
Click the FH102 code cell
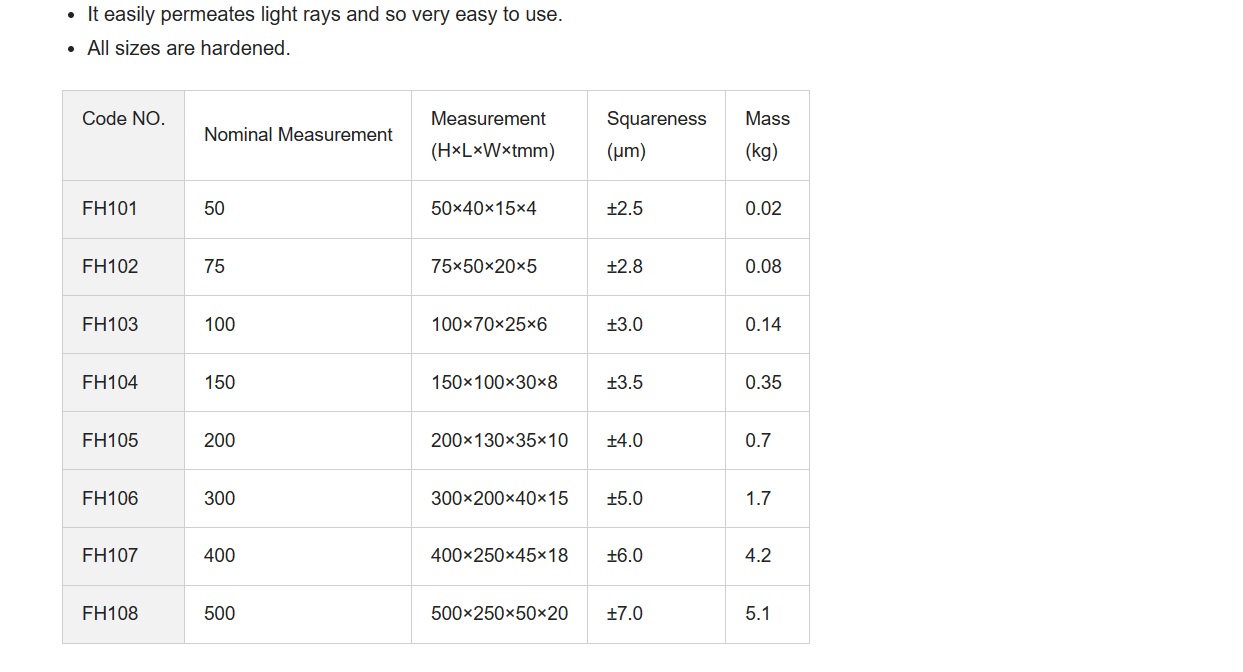(x=123, y=267)
